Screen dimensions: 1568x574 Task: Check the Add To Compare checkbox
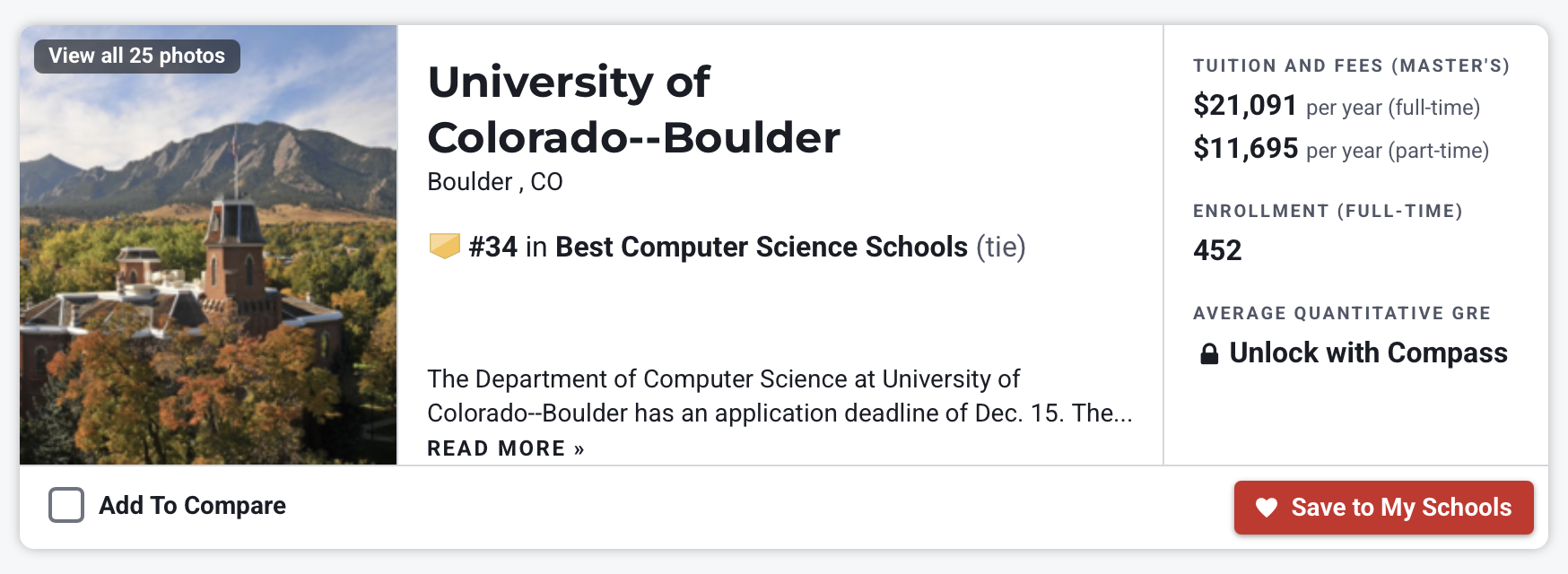pyautogui.click(x=66, y=505)
